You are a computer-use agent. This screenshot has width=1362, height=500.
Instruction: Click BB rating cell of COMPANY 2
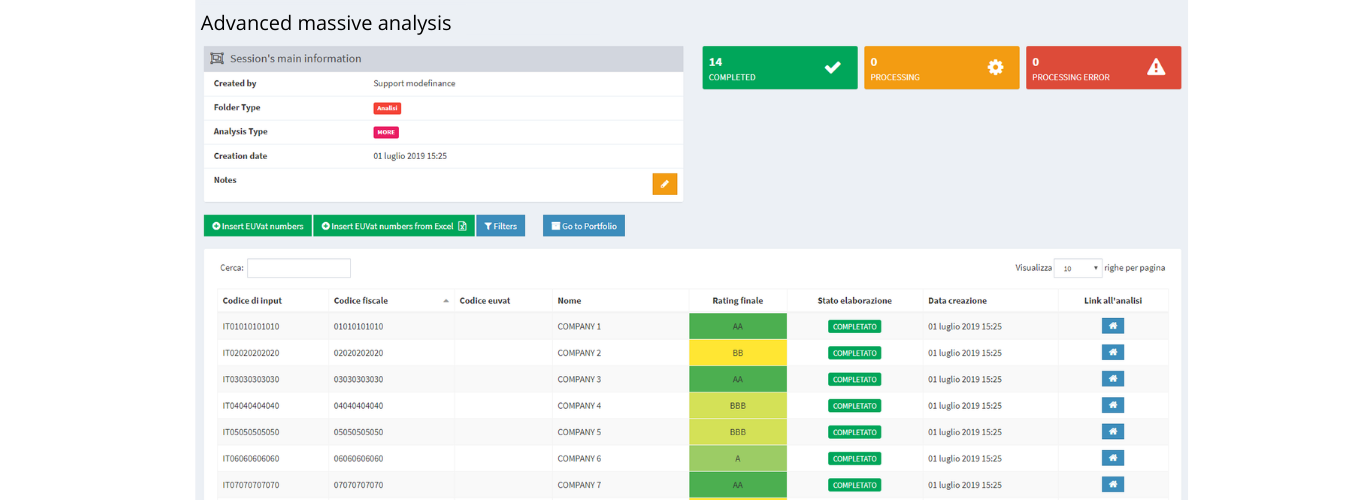(x=738, y=353)
